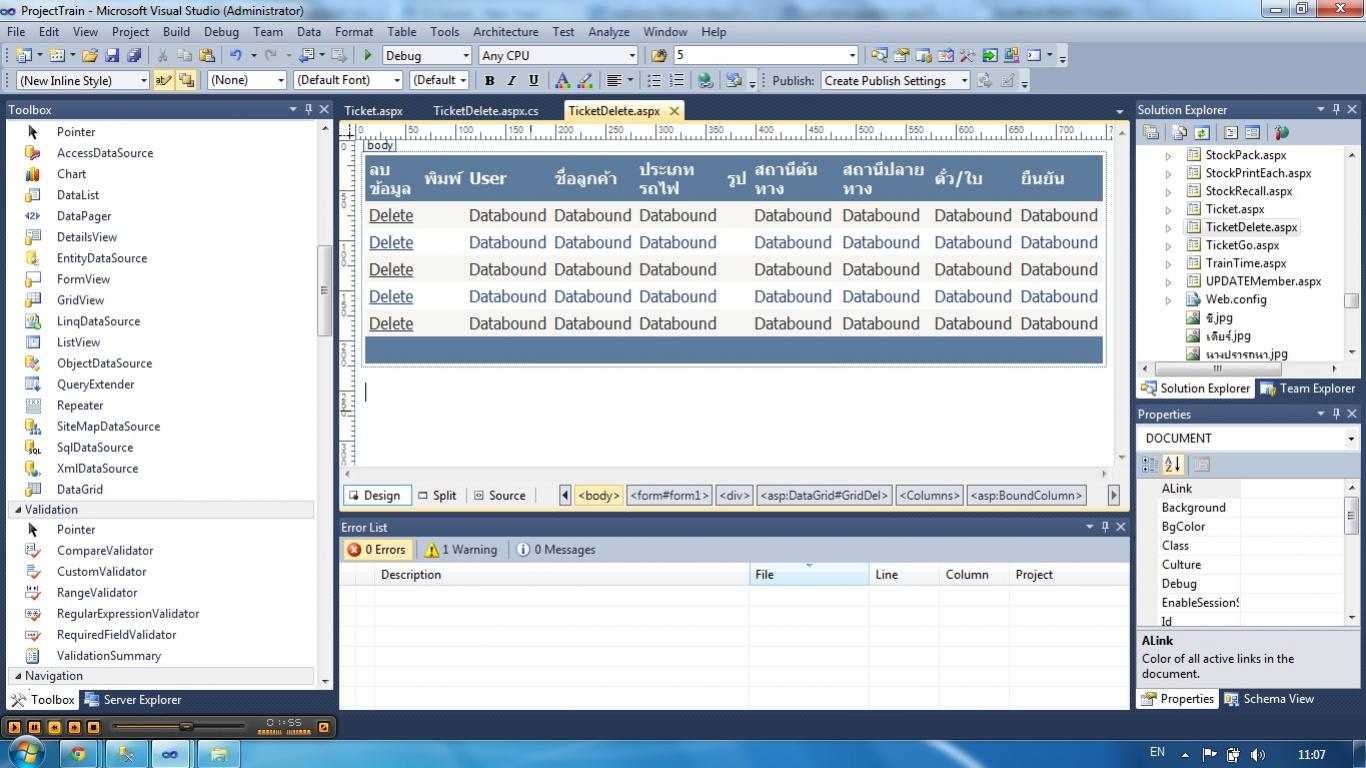Toggle auto-hide pin on Toolbox panel
This screenshot has width=1366, height=768.
tap(308, 109)
